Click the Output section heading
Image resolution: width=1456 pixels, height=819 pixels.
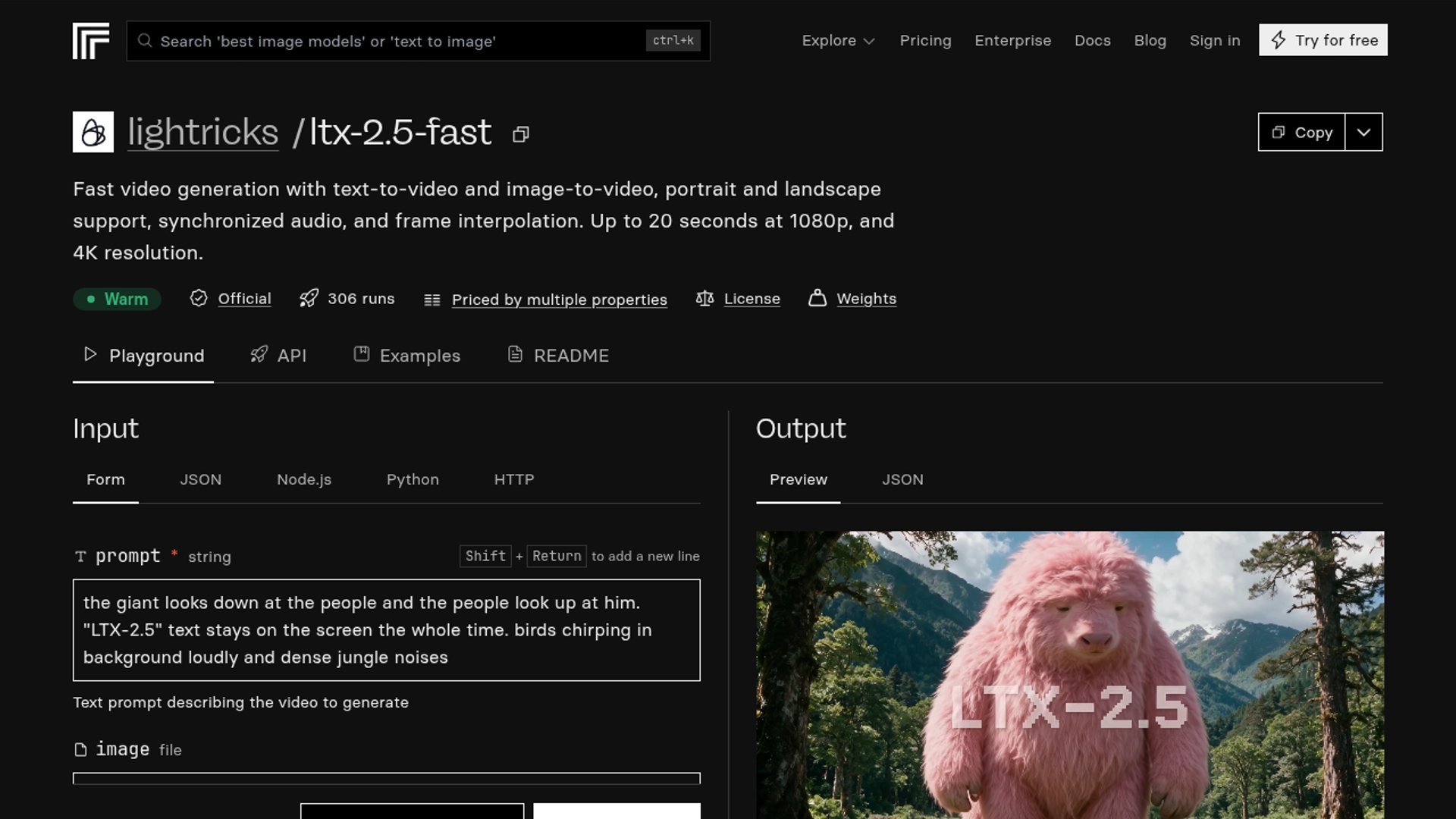[x=801, y=428]
